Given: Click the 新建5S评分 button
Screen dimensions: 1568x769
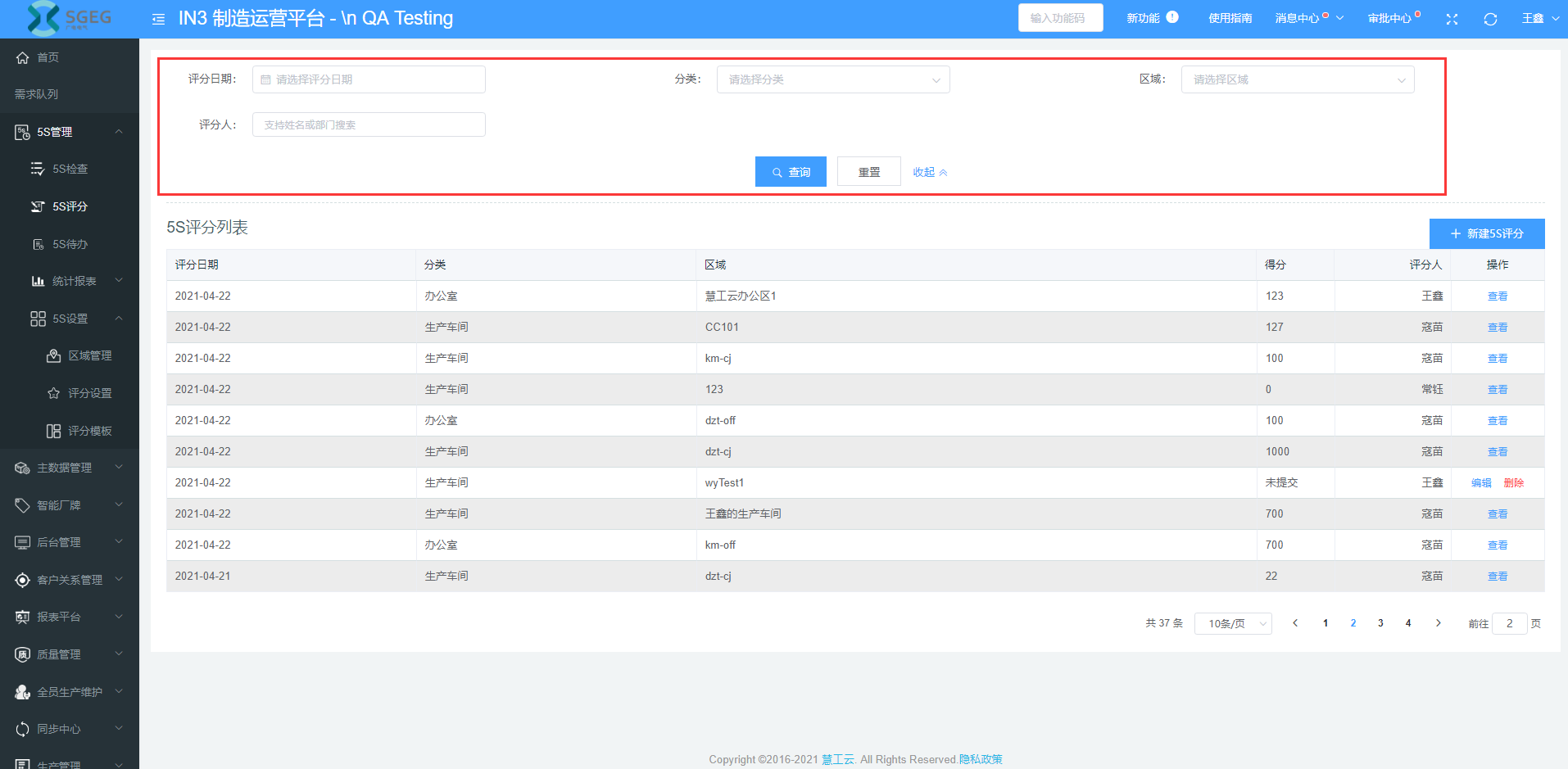Looking at the screenshot, I should (1486, 233).
